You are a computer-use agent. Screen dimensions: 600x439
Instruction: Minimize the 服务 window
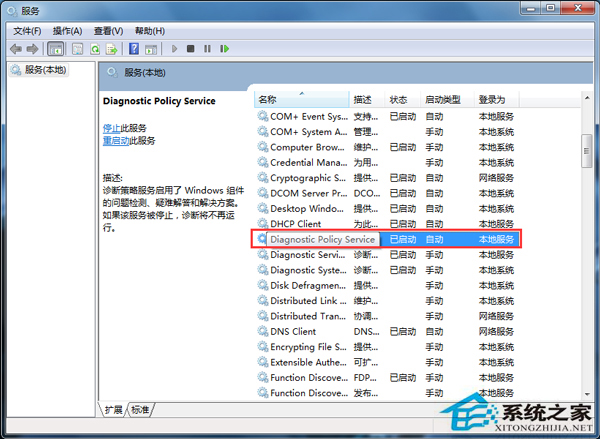click(x=531, y=8)
